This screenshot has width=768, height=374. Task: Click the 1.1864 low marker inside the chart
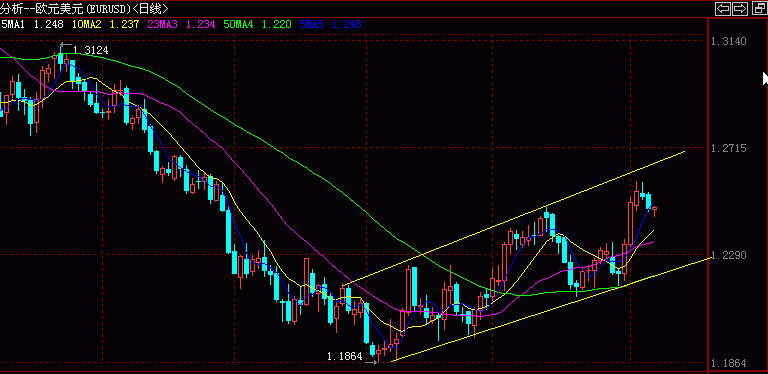point(344,356)
